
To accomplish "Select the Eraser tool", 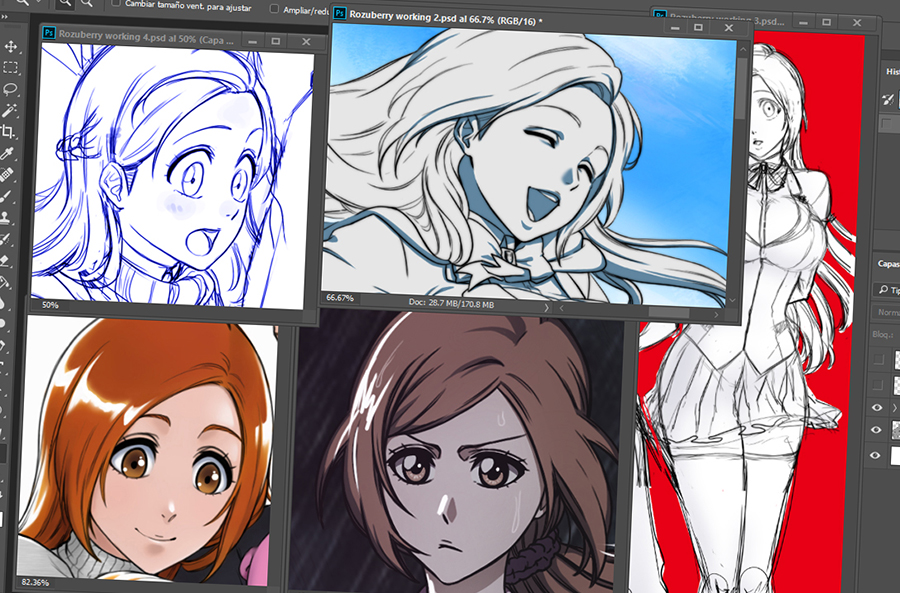I will tap(4, 261).
